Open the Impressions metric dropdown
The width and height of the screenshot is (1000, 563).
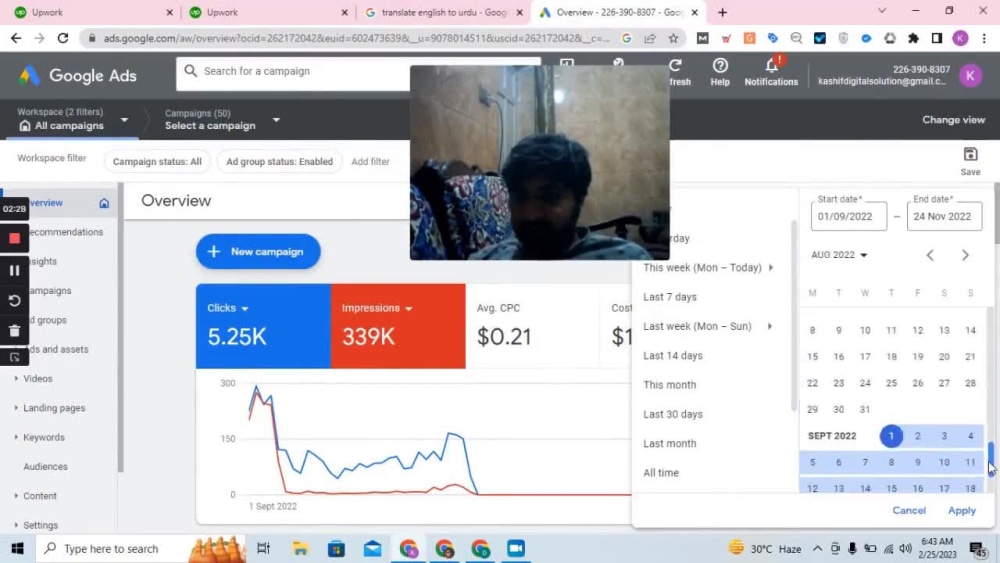click(377, 308)
